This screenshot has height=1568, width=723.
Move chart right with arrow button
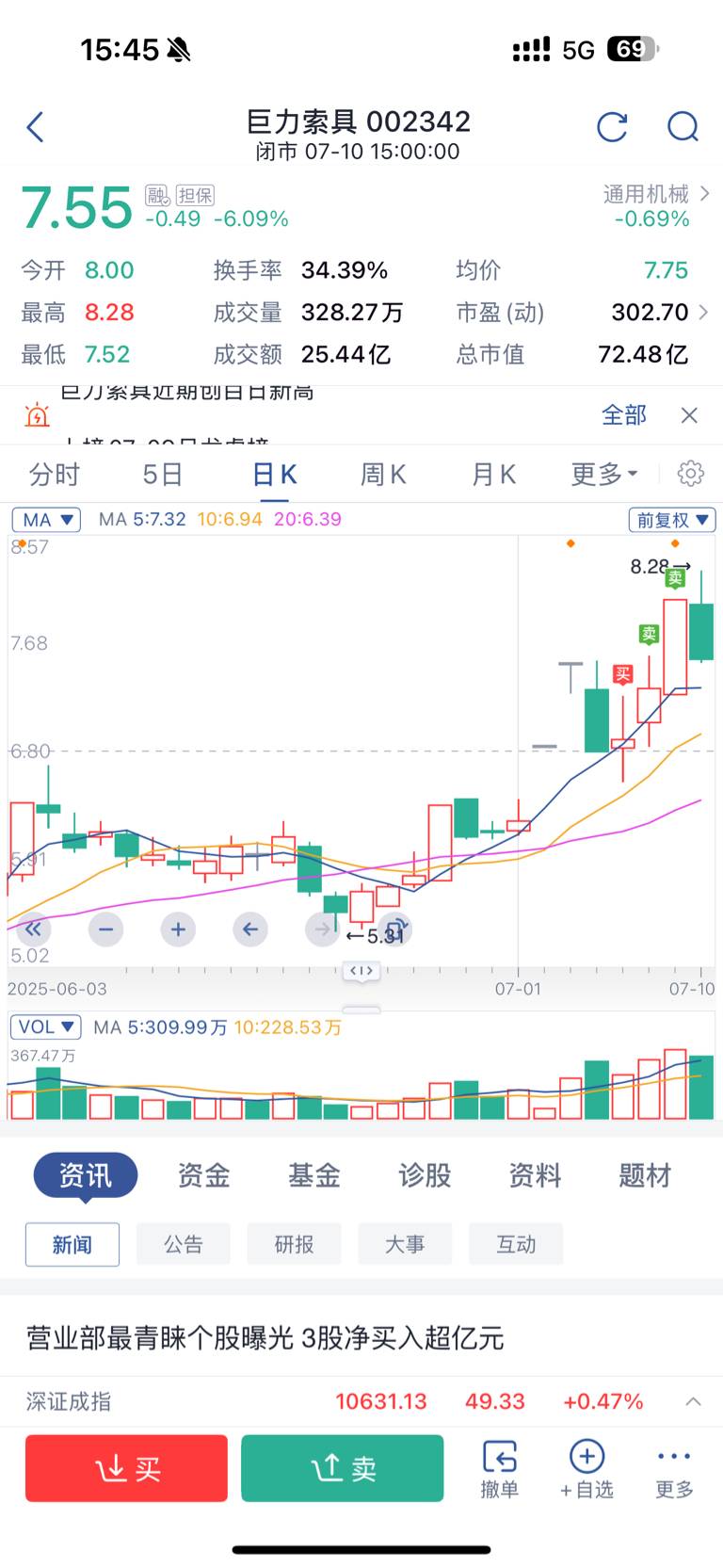click(x=322, y=929)
